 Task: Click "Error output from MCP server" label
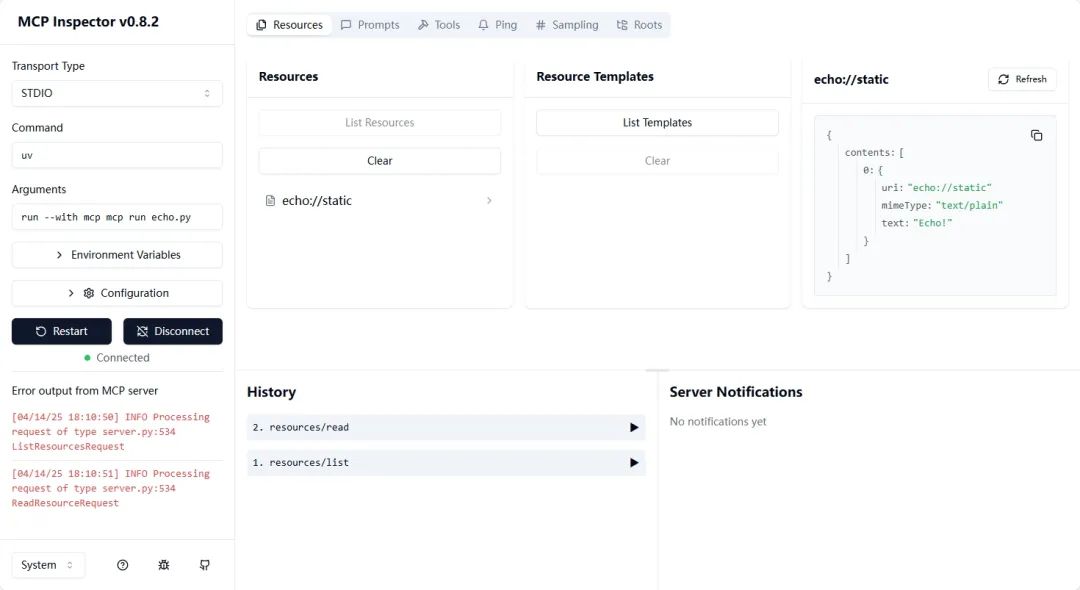(85, 390)
